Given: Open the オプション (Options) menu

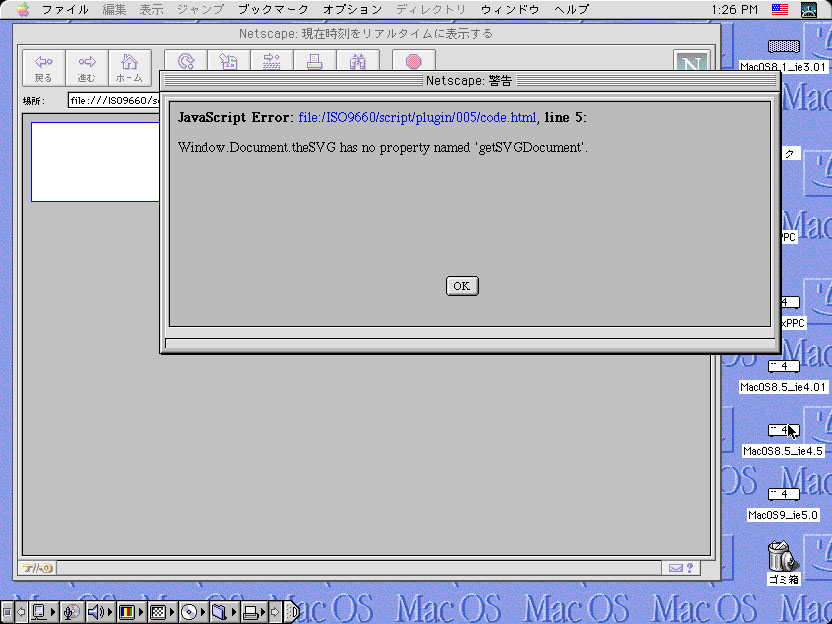Looking at the screenshot, I should [352, 10].
